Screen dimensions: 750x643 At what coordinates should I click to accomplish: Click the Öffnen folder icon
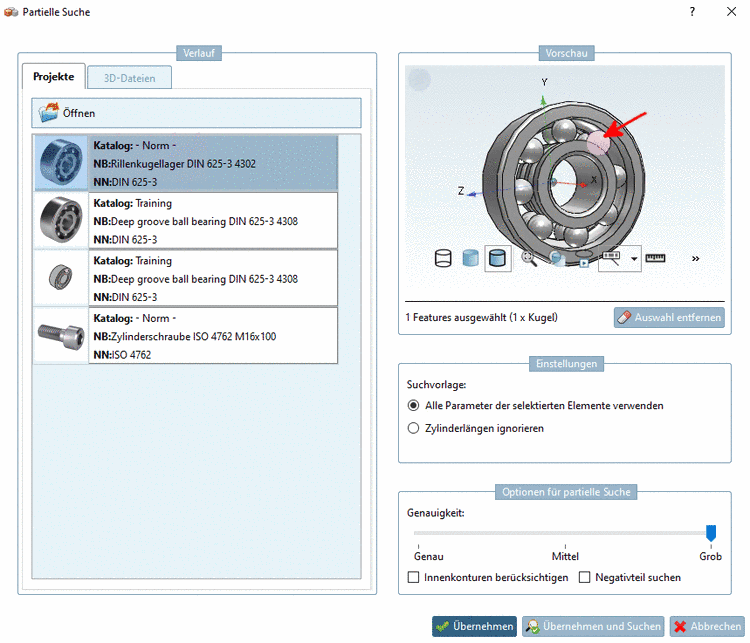click(x=49, y=113)
